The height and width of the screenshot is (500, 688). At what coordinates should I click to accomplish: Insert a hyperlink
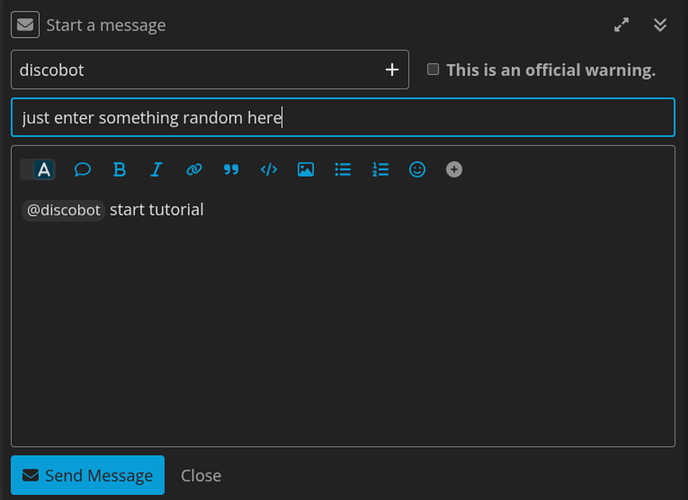(194, 169)
